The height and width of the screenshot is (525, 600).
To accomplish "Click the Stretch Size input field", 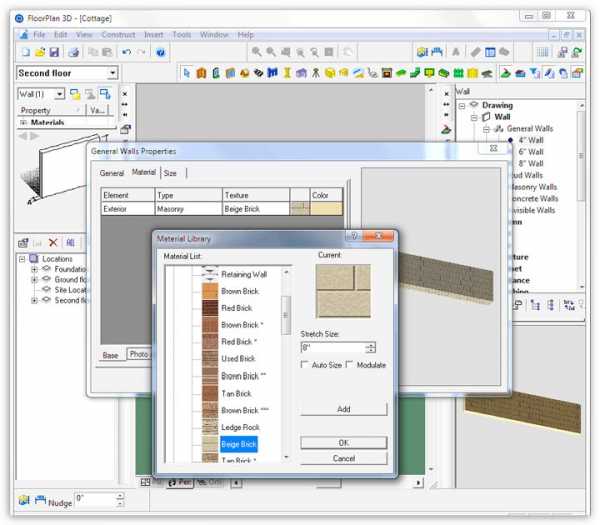I will tap(332, 347).
